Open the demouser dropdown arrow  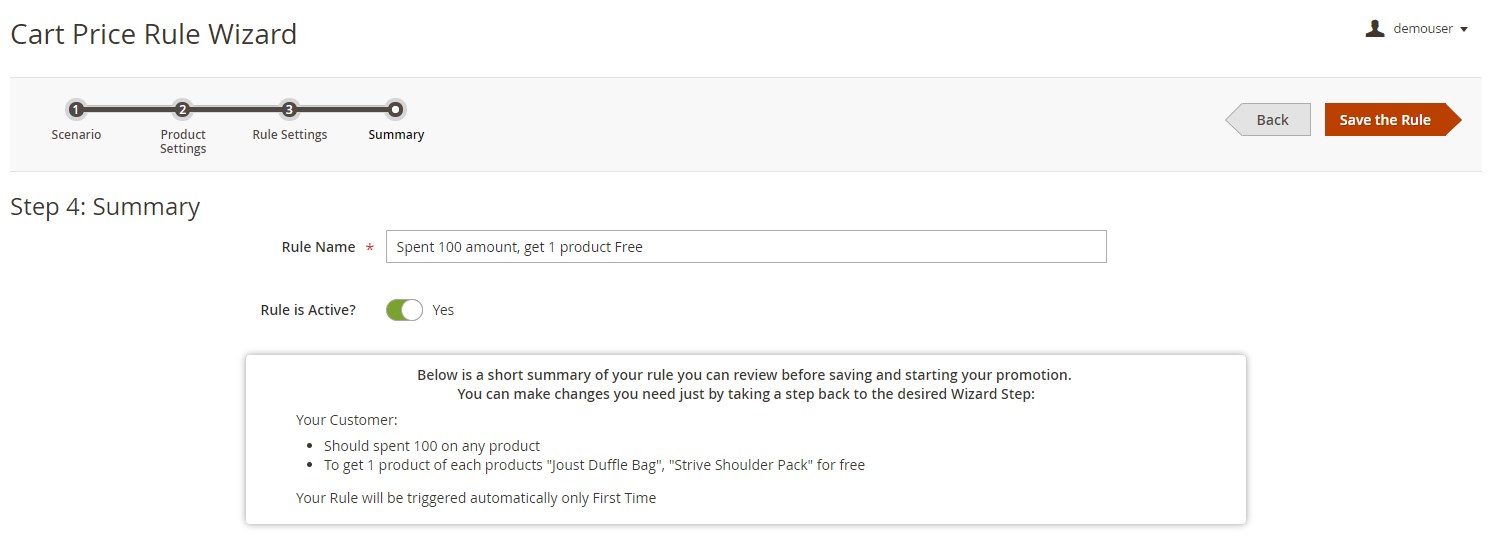(1464, 30)
